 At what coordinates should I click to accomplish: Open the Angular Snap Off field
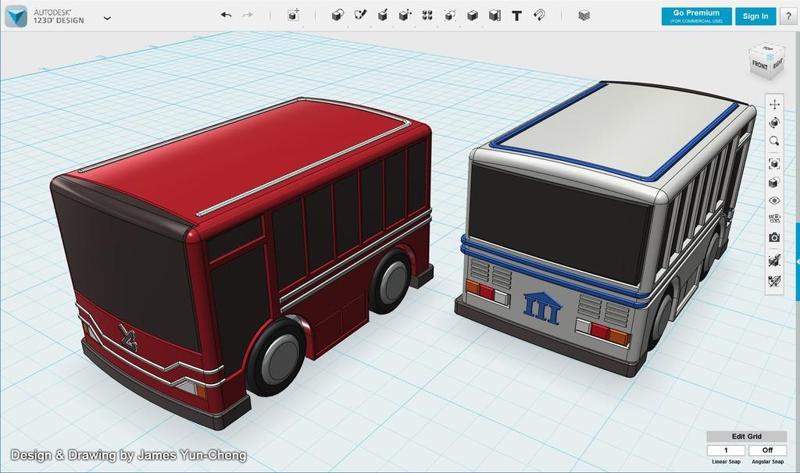(x=767, y=450)
